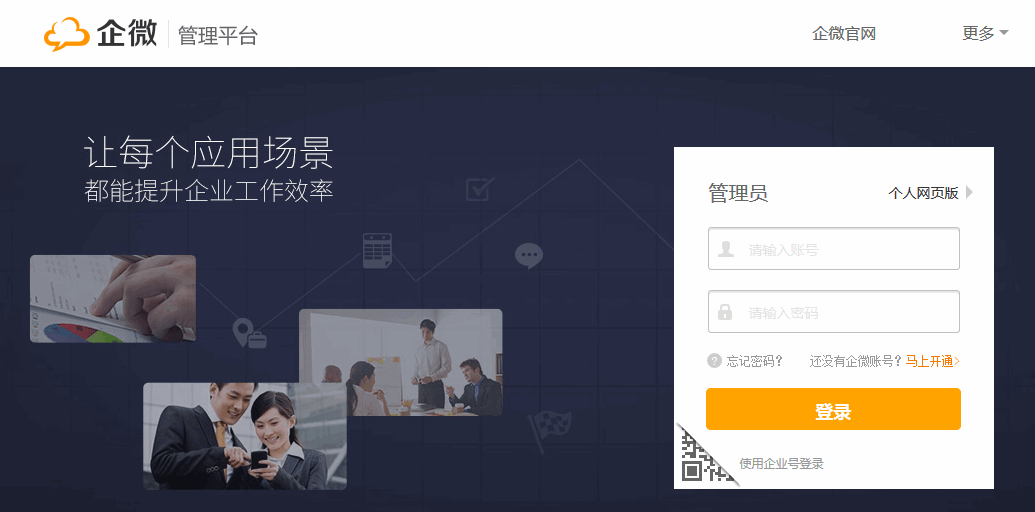
Task: Switch to 个人网页版 login
Action: [923, 193]
